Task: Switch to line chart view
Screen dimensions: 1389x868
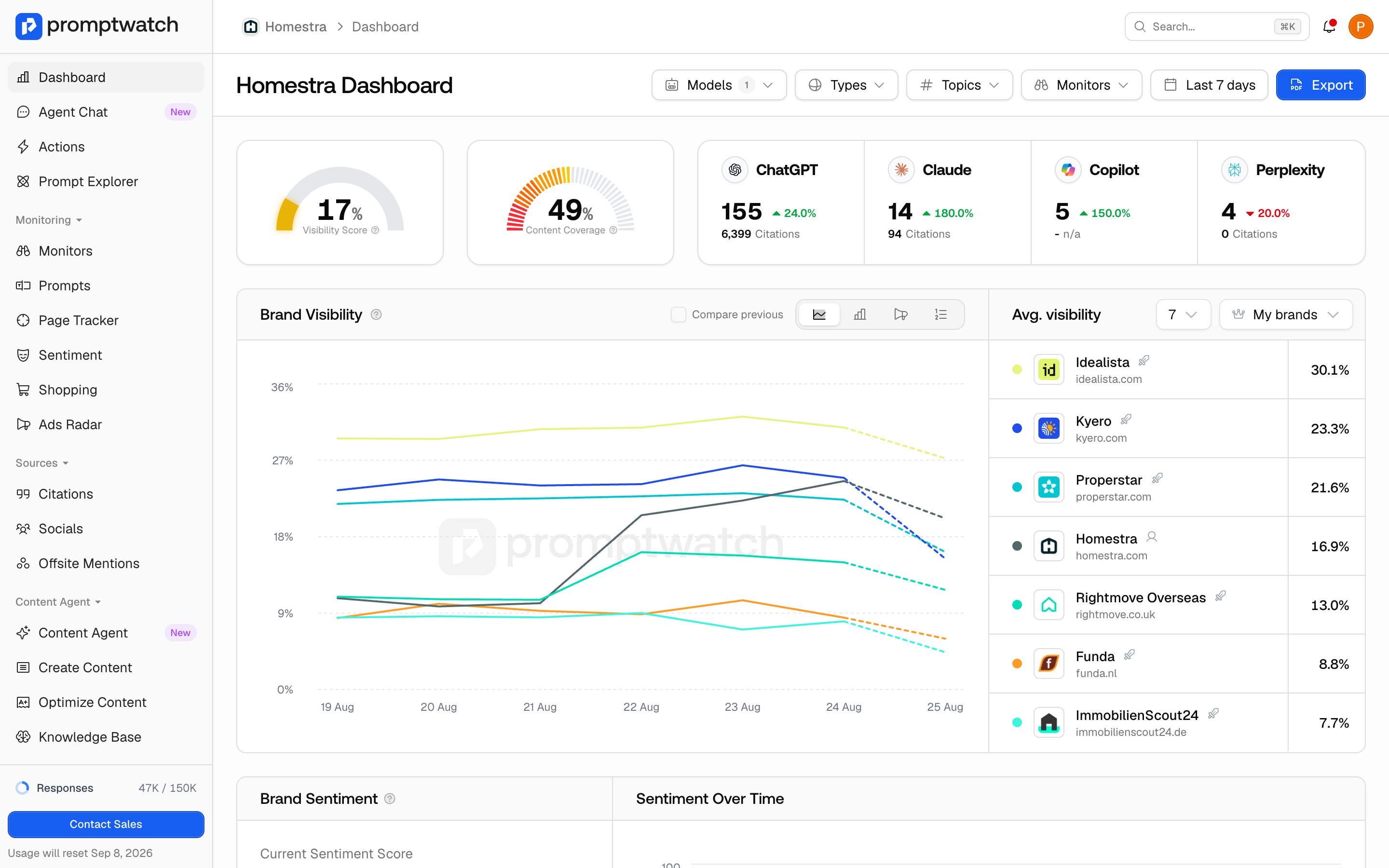Action: (819, 314)
